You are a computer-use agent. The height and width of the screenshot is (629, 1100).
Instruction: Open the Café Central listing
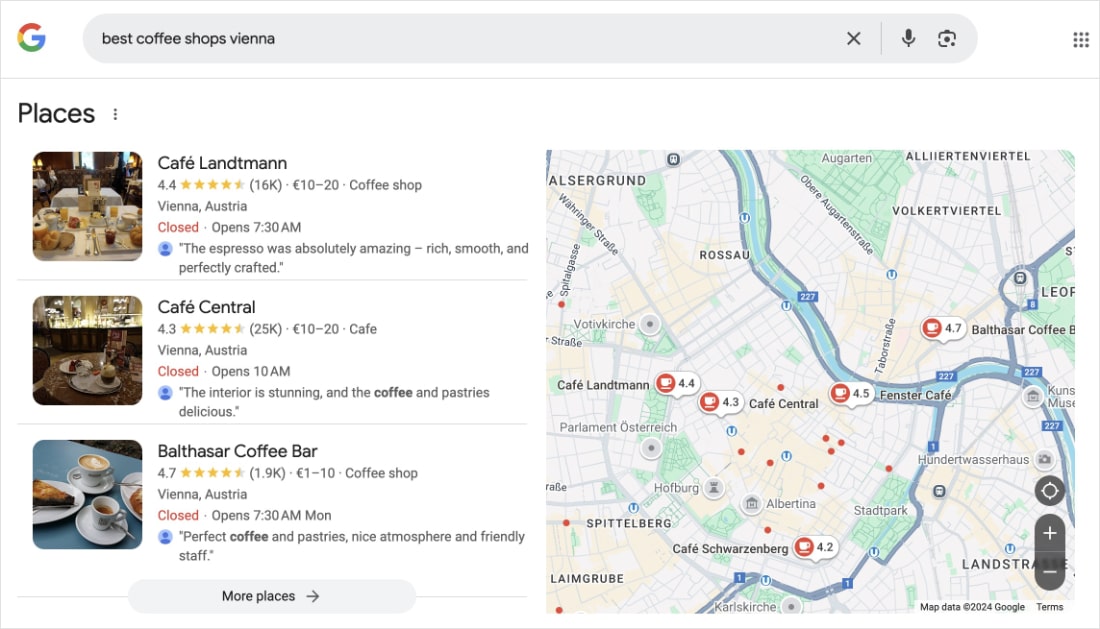click(206, 307)
